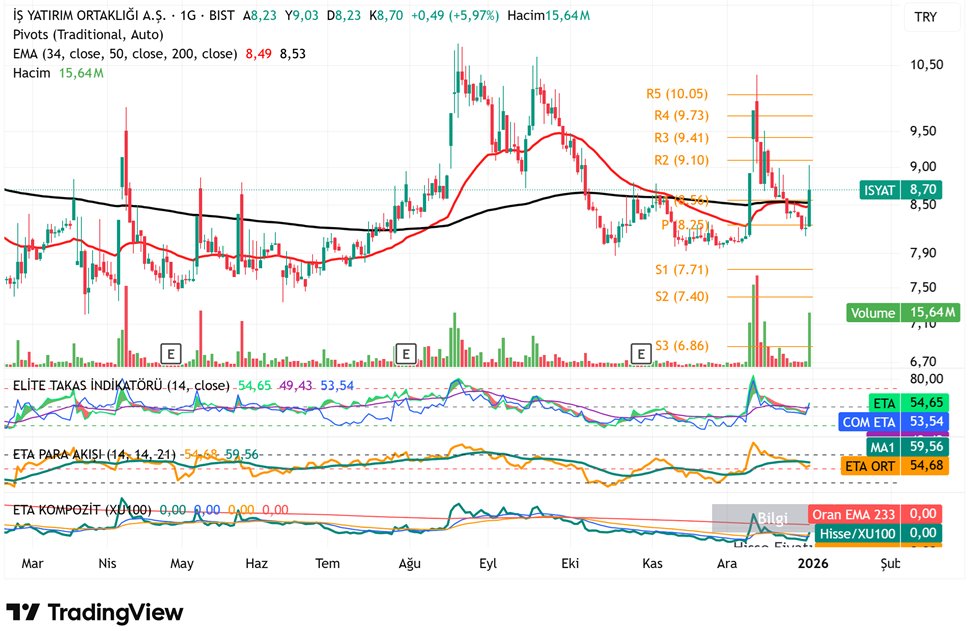Select the Volume 15,64M label

903,312
